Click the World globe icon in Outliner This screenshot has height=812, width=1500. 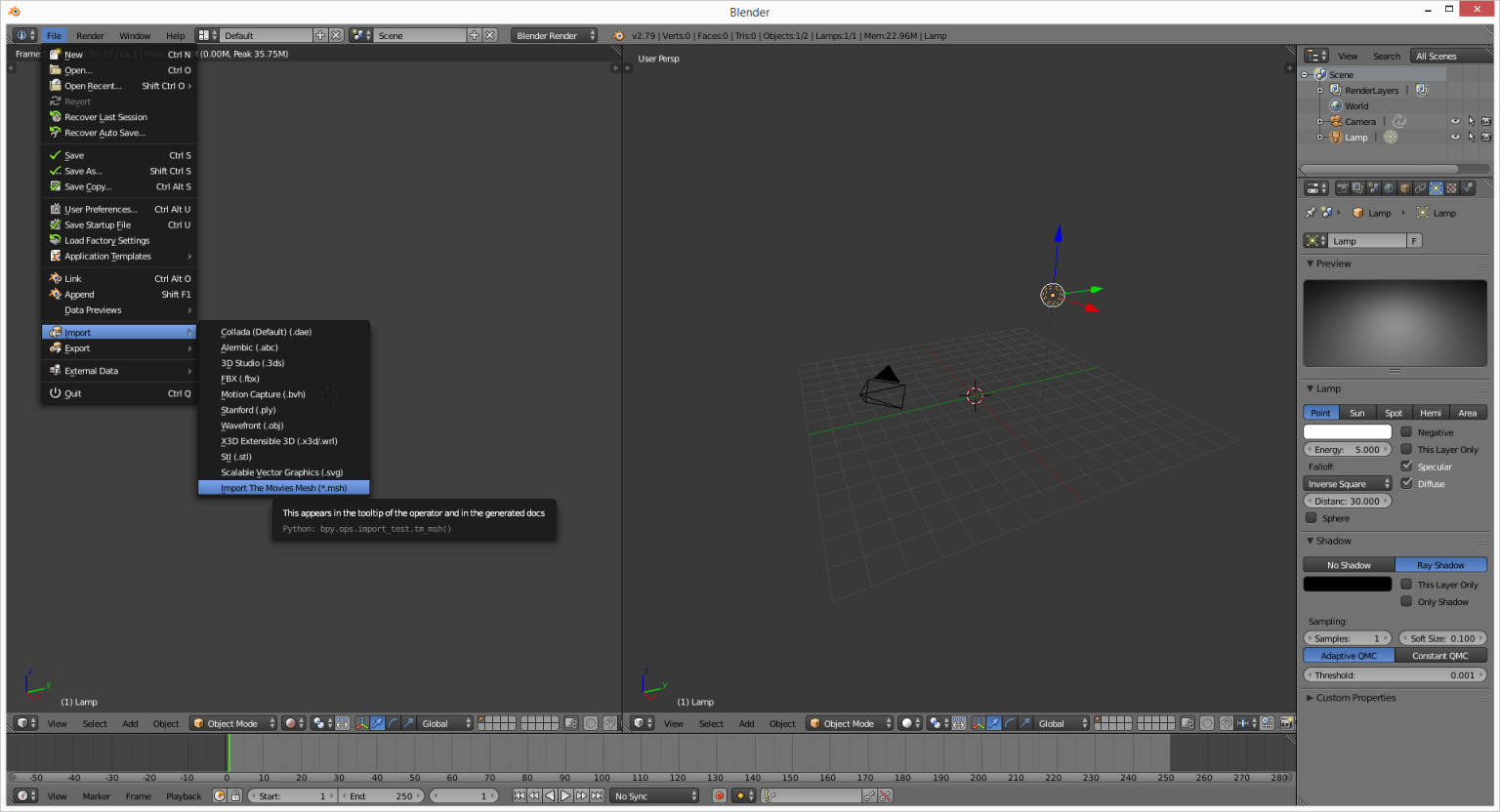pyautogui.click(x=1335, y=106)
